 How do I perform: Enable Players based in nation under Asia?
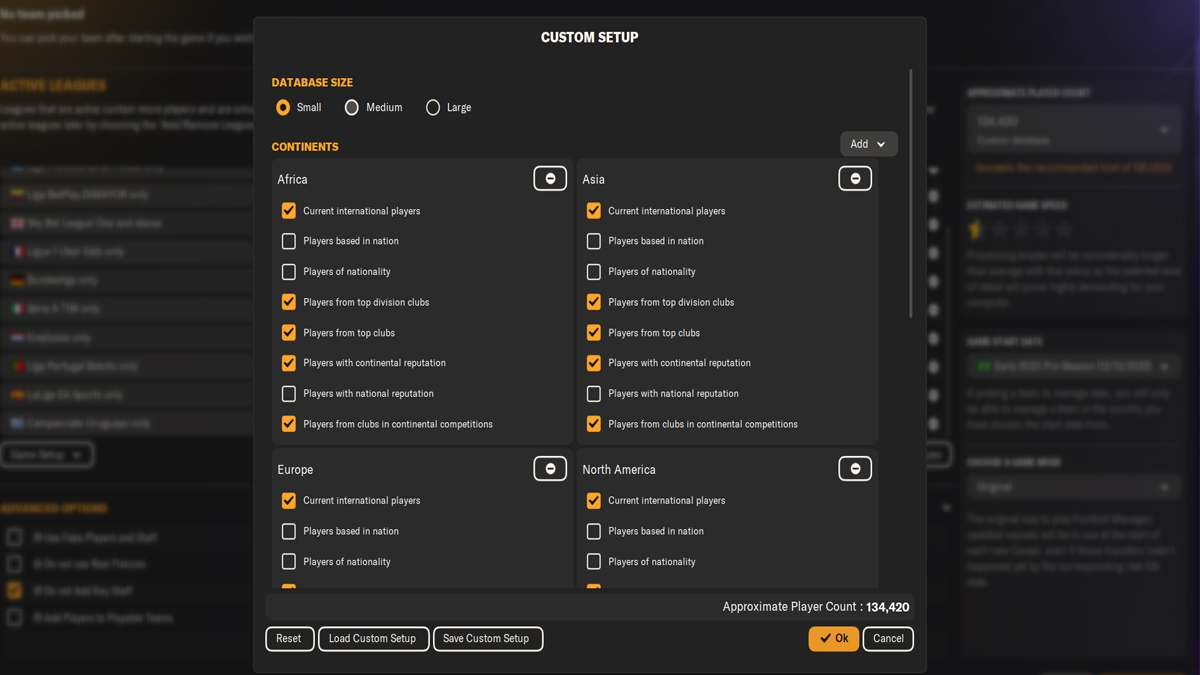click(x=593, y=241)
